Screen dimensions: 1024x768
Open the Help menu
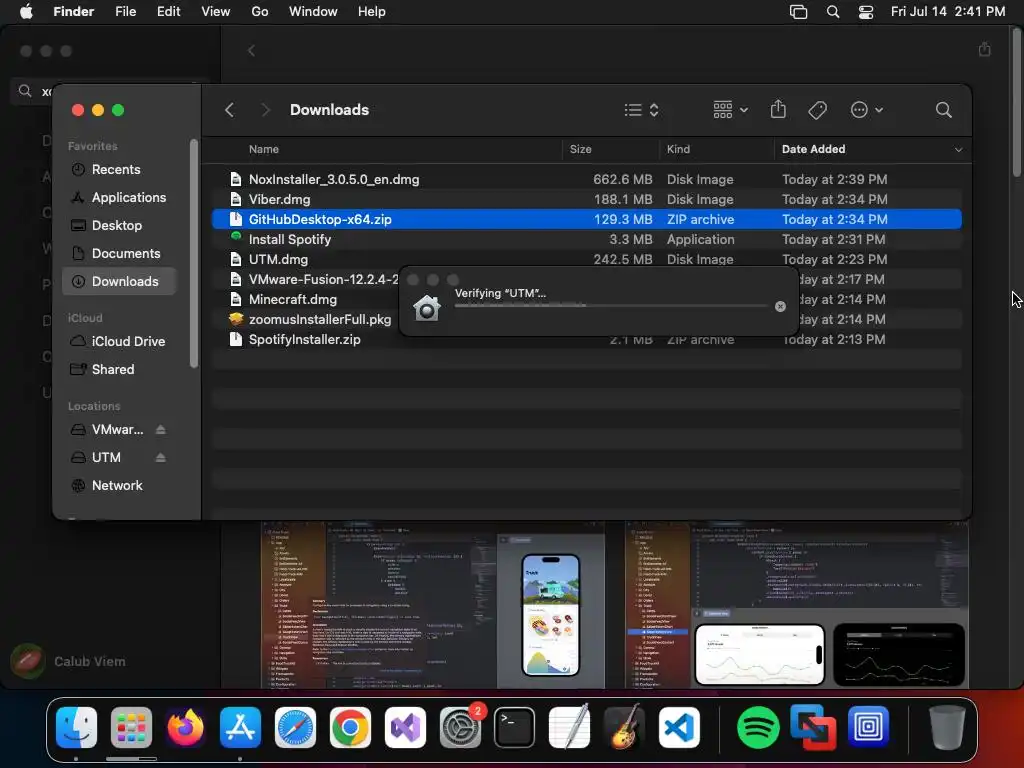[x=372, y=12]
